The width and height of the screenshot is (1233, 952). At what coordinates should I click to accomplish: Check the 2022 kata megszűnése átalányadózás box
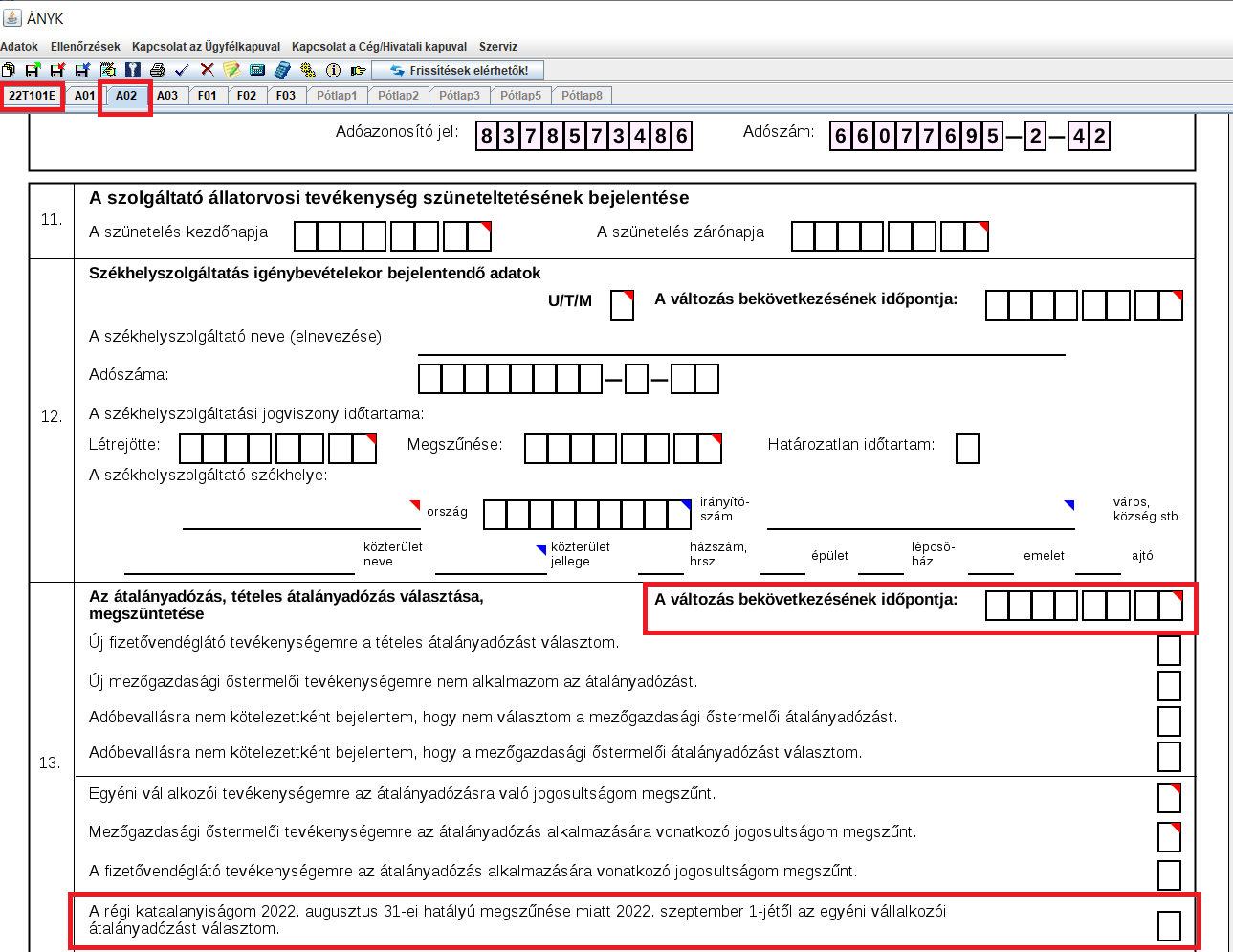coord(1169,926)
